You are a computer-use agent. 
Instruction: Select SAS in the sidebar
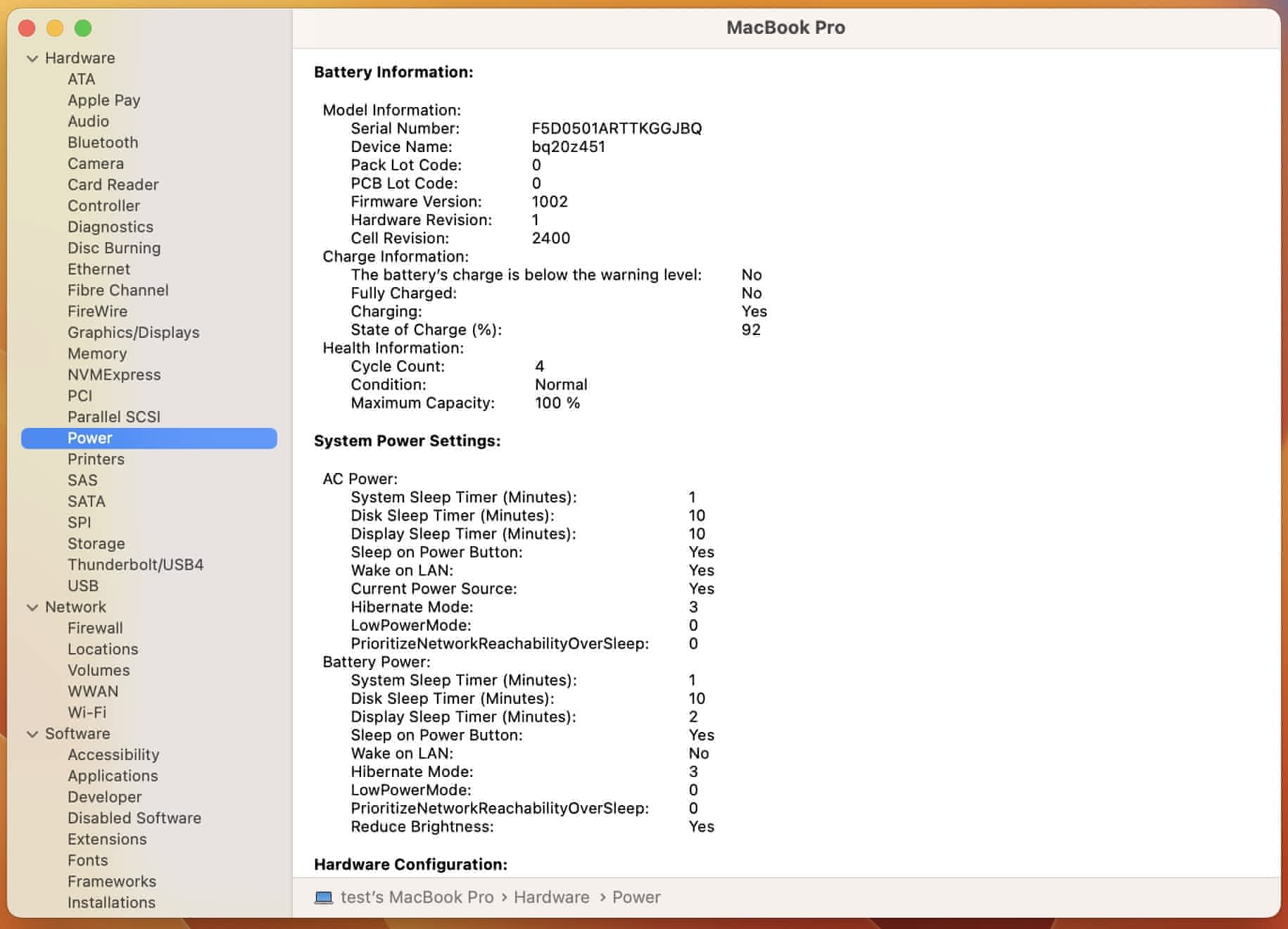[82, 480]
